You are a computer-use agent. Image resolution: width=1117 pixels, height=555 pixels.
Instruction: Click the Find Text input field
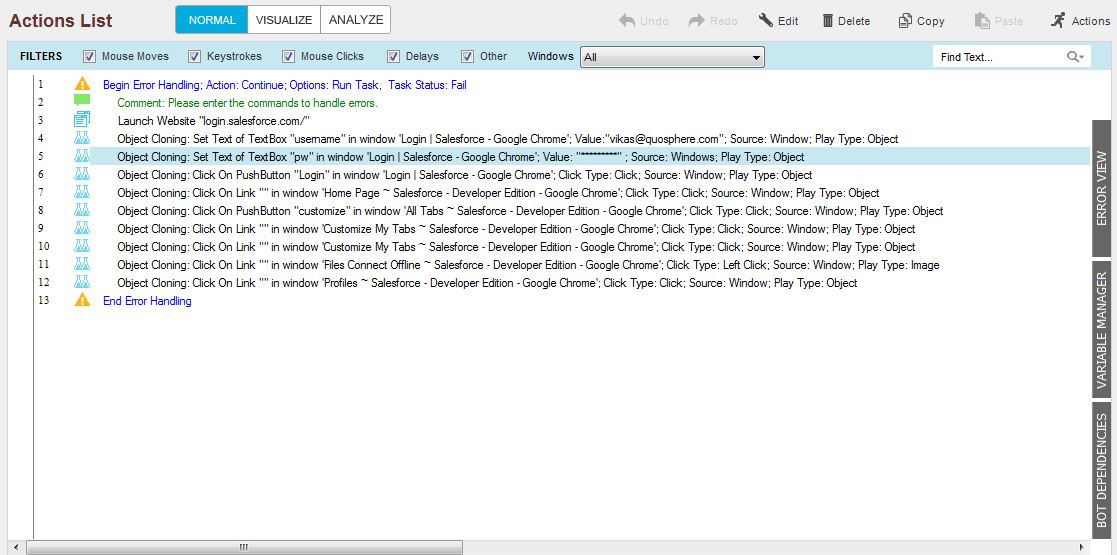tap(998, 57)
